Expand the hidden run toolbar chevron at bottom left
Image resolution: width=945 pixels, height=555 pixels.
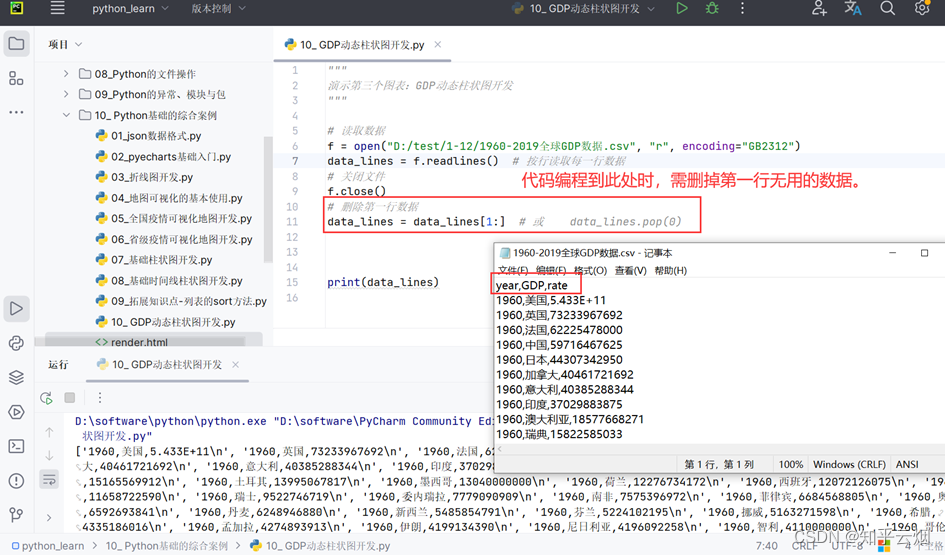coord(49,518)
